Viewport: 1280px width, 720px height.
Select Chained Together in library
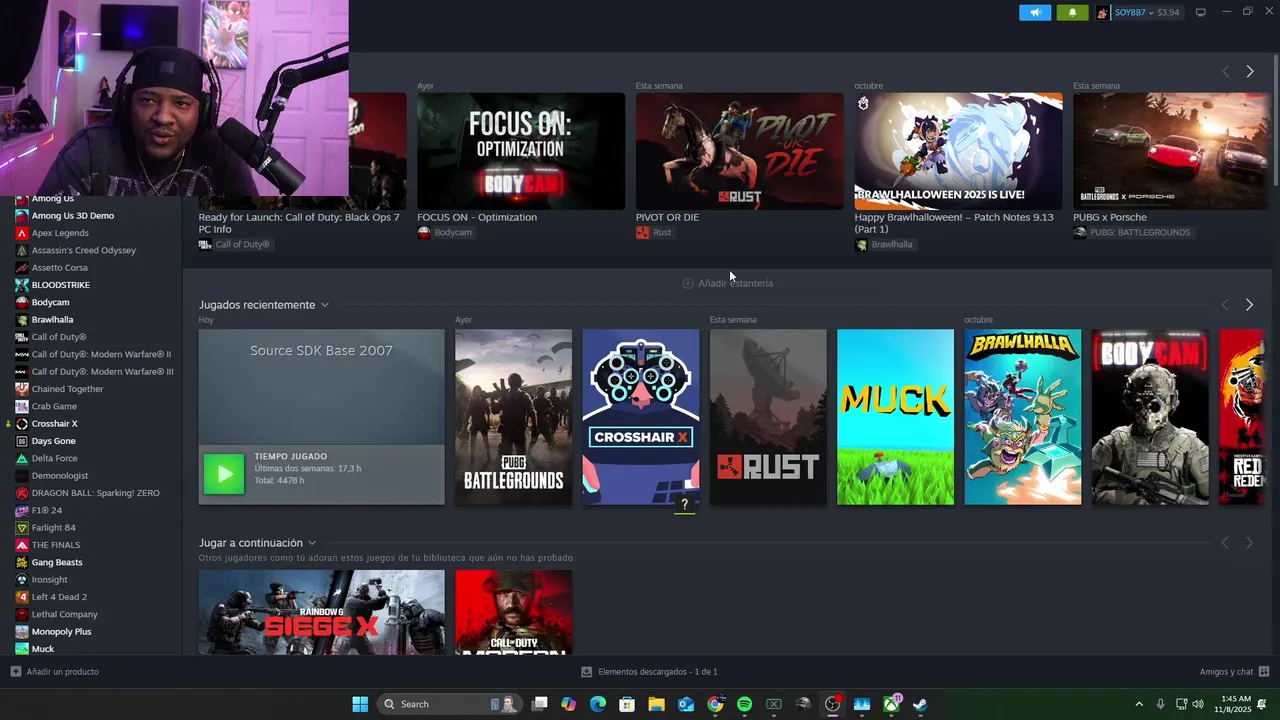67,389
